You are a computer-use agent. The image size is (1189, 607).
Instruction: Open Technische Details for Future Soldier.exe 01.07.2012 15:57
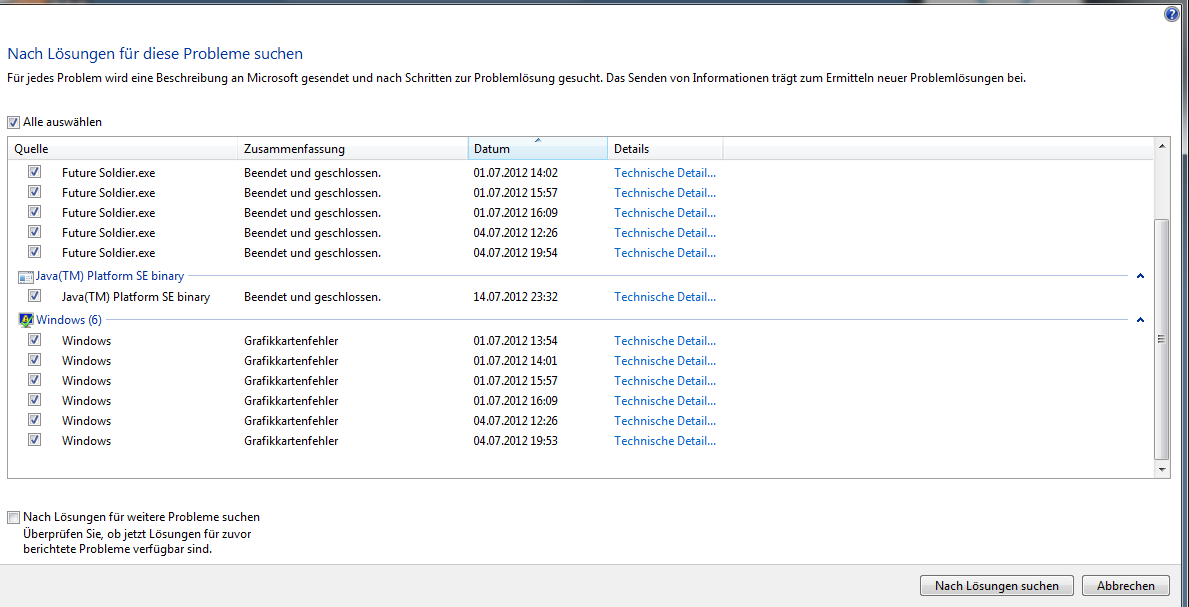click(x=665, y=193)
